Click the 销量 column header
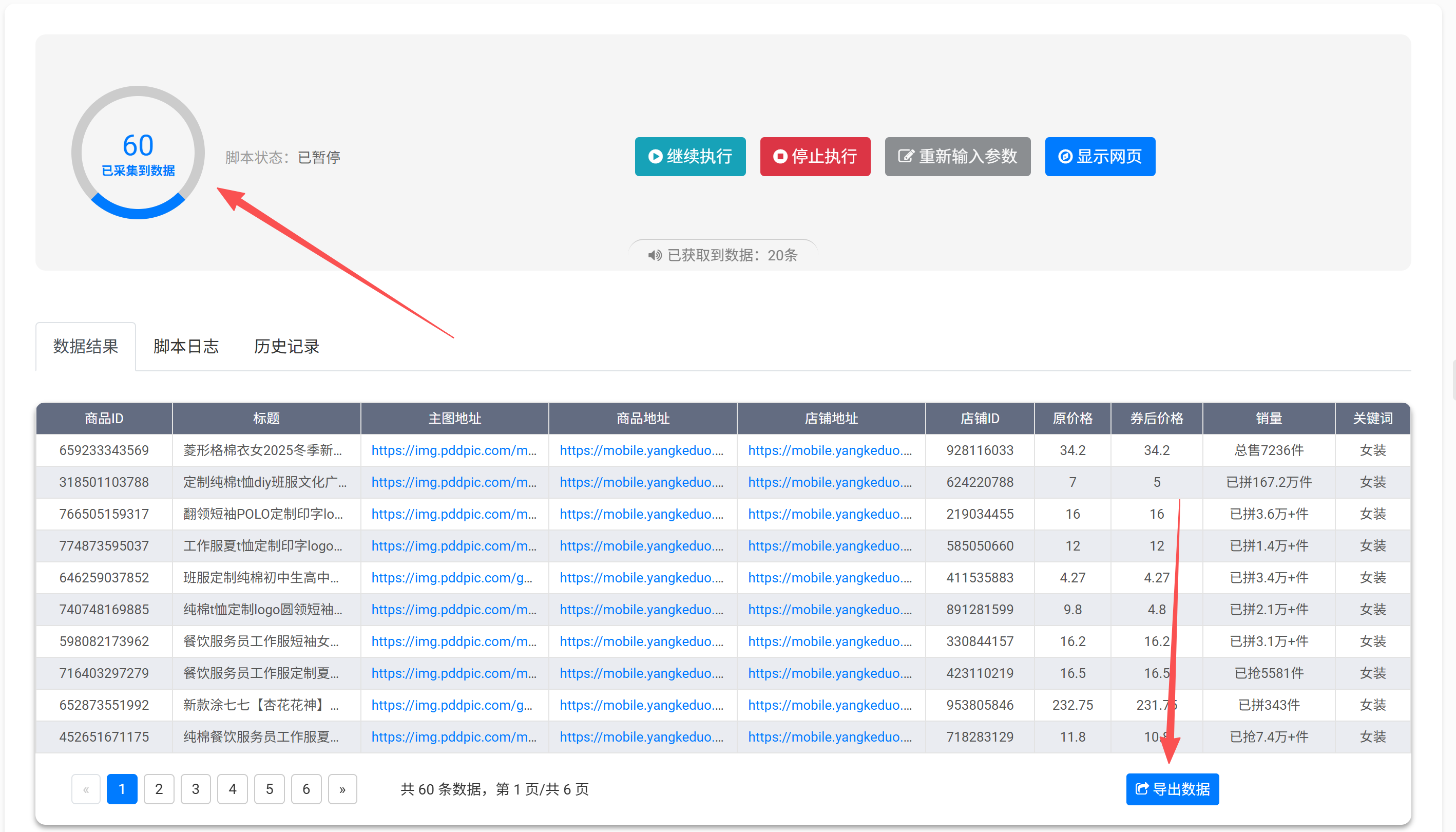 coord(1269,419)
